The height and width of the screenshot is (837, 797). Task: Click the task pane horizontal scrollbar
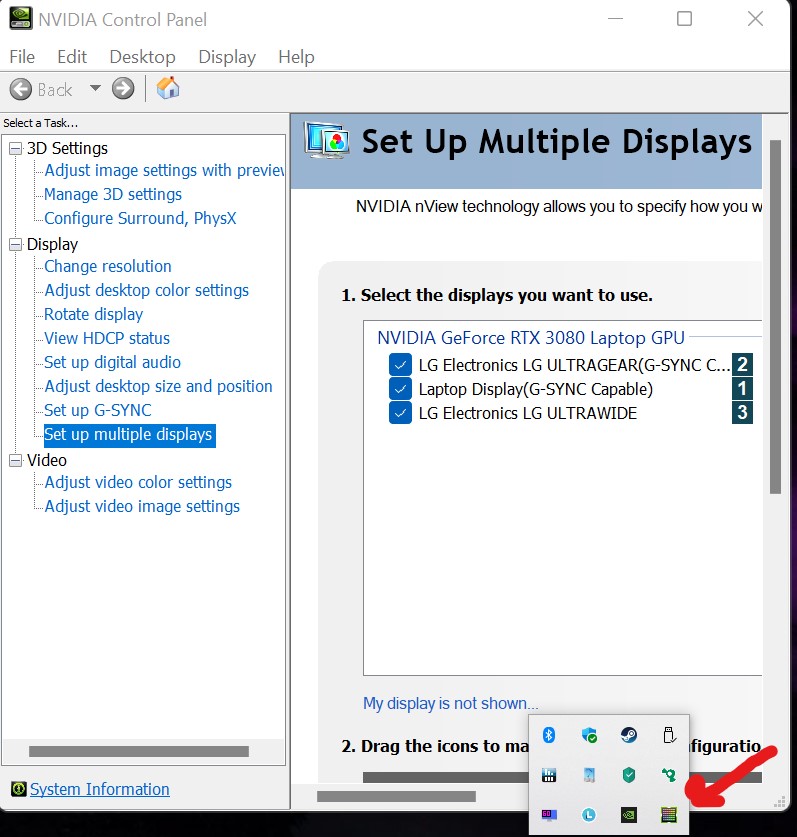139,752
